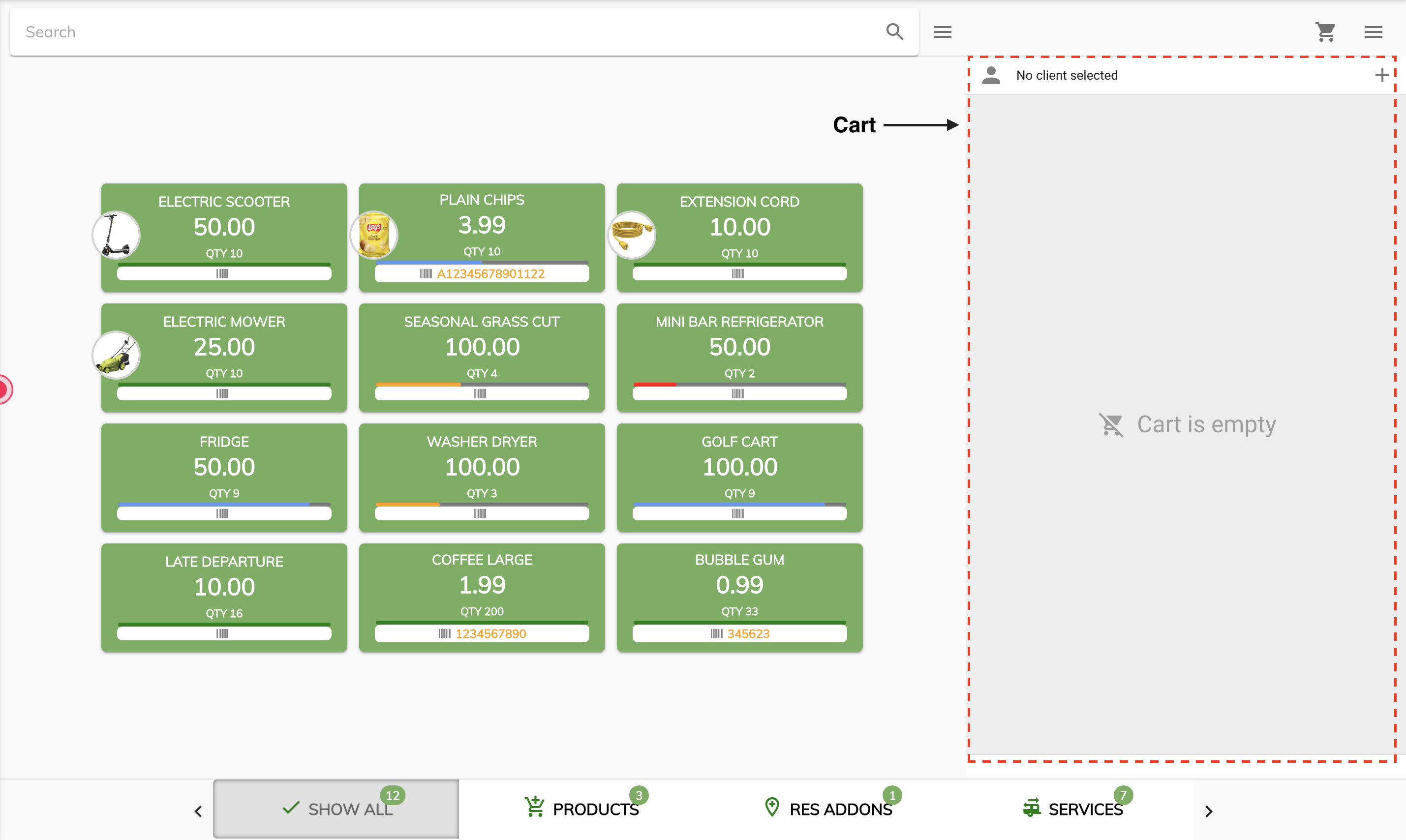Click barcode field on BUBBLE GUM
Image resolution: width=1406 pixels, height=840 pixels.
click(739, 634)
